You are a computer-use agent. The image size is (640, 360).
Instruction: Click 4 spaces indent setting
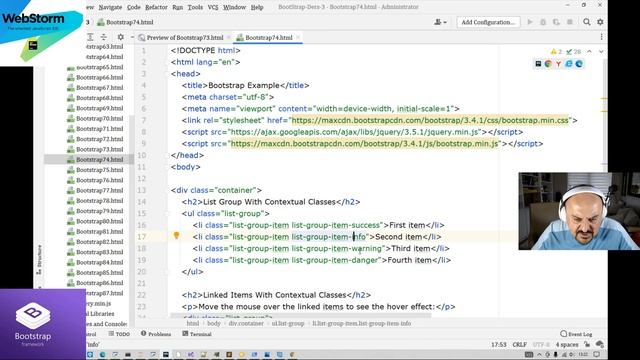click(x=567, y=345)
